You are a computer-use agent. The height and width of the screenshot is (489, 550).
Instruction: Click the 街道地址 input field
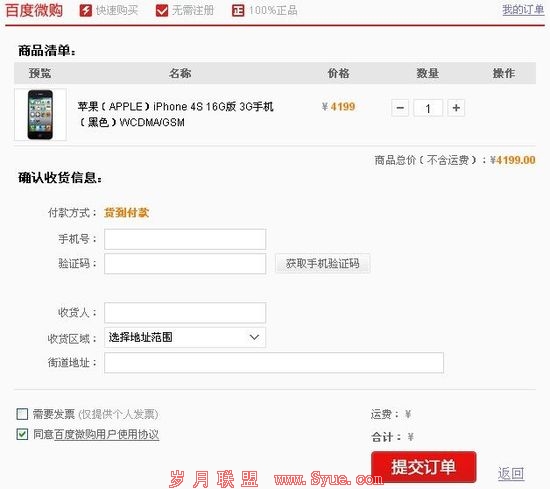tap(274, 363)
